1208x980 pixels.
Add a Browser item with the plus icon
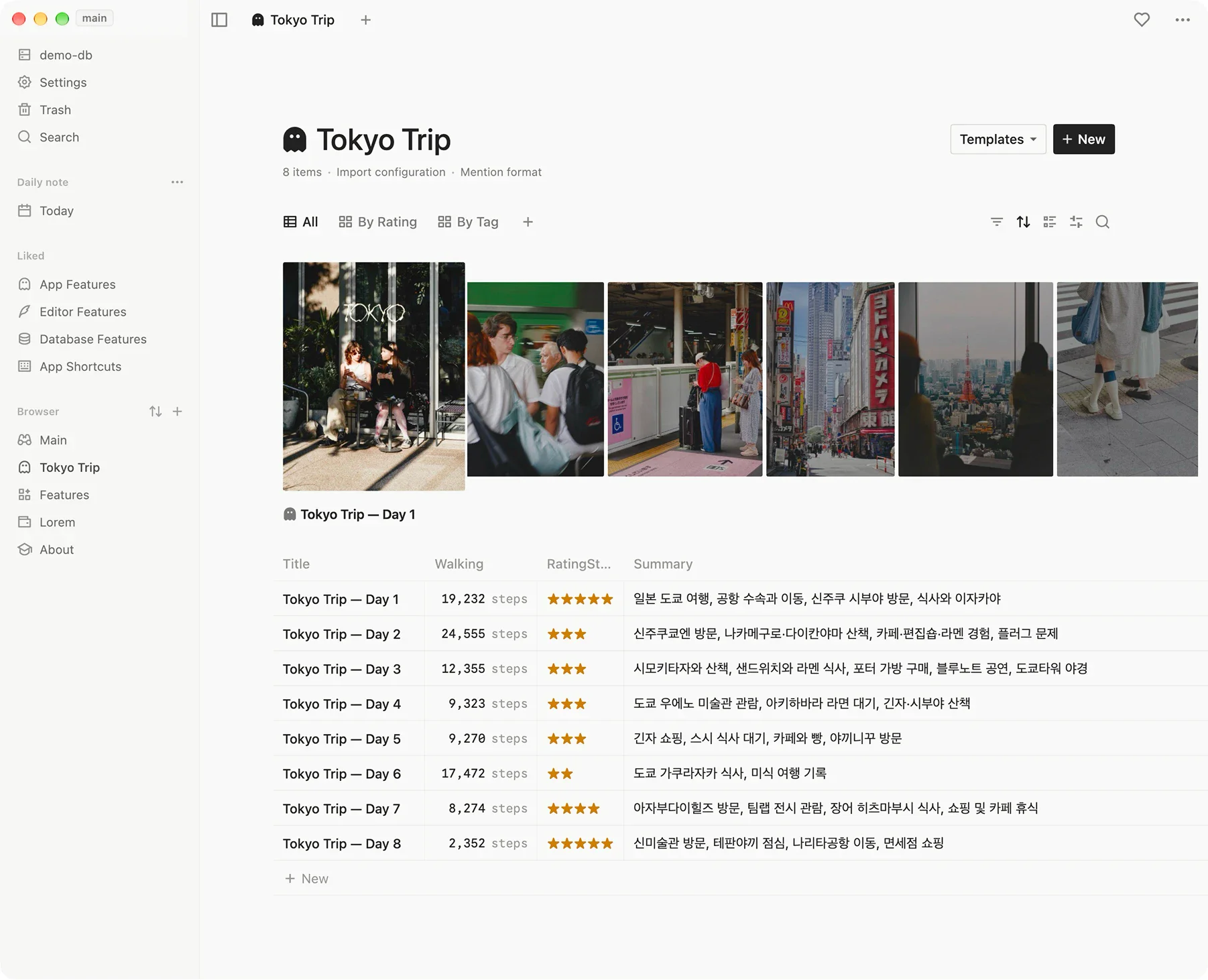178,412
